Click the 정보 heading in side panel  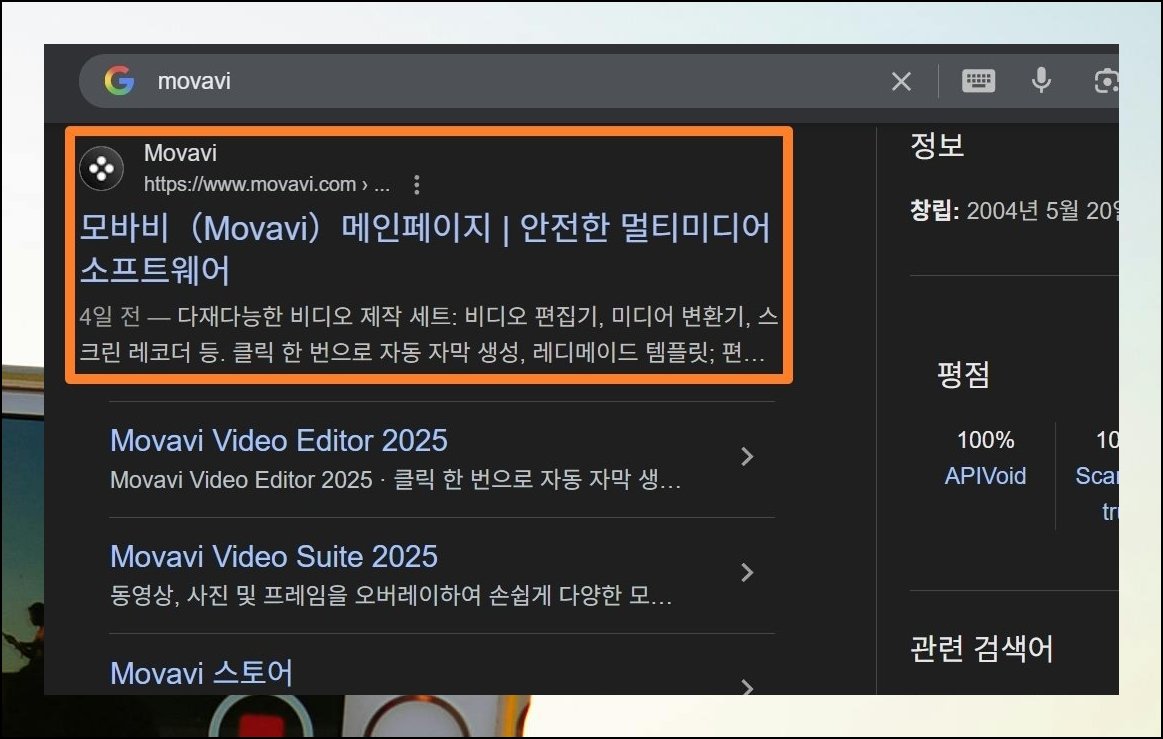(x=937, y=145)
